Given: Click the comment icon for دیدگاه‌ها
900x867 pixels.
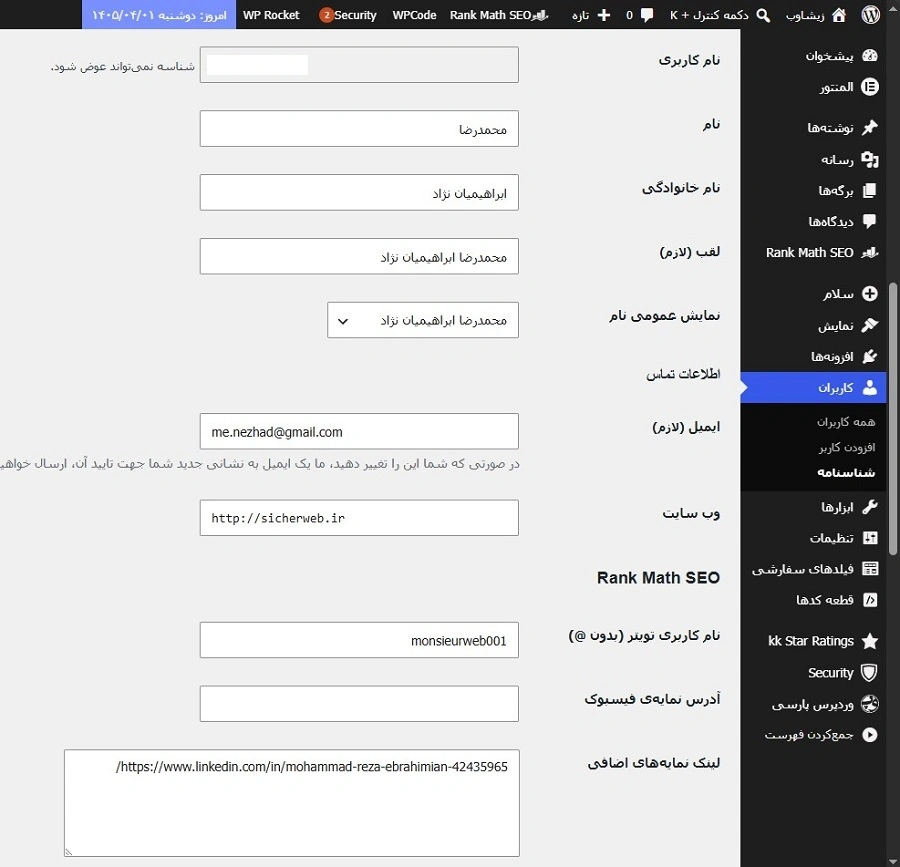Looking at the screenshot, I should [870, 221].
